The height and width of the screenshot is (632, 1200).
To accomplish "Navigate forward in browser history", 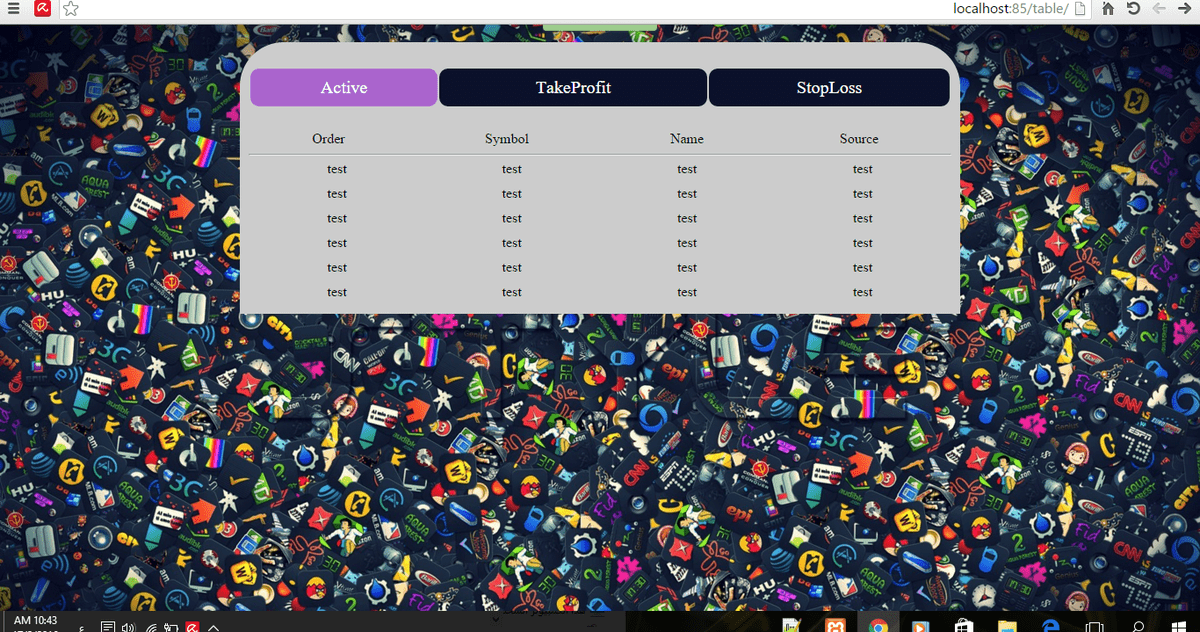I will pyautogui.click(x=1185, y=9).
